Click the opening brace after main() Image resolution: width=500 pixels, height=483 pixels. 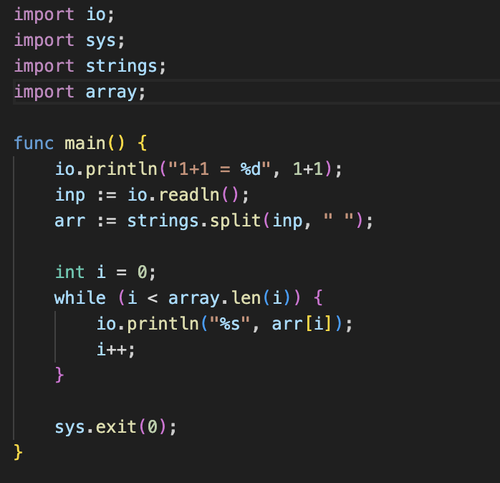pyautogui.click(x=142, y=144)
